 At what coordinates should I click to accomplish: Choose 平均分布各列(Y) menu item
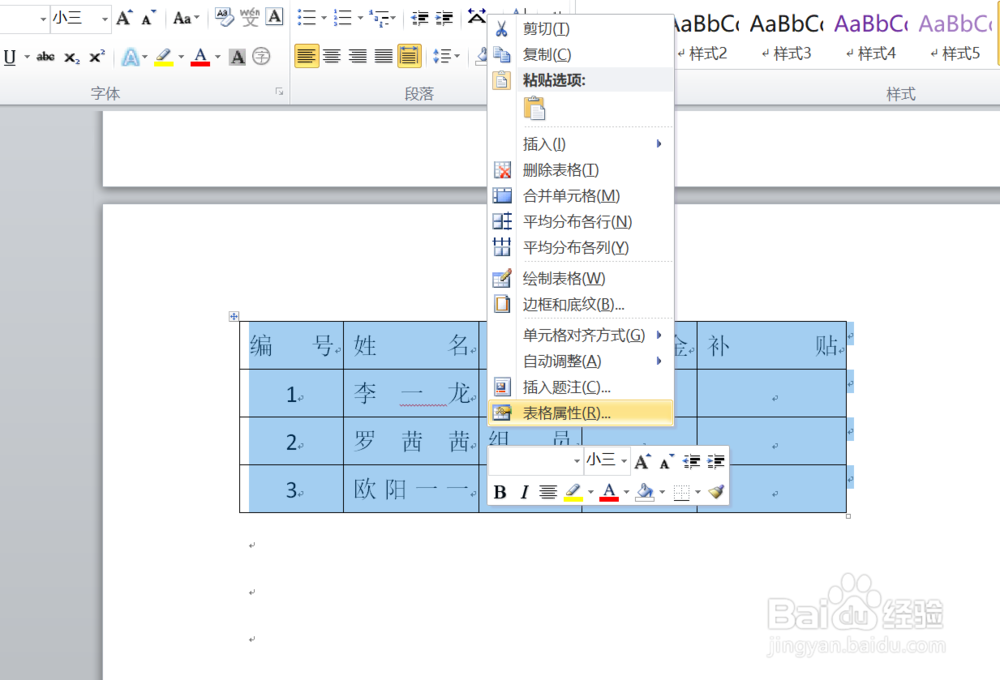580,248
